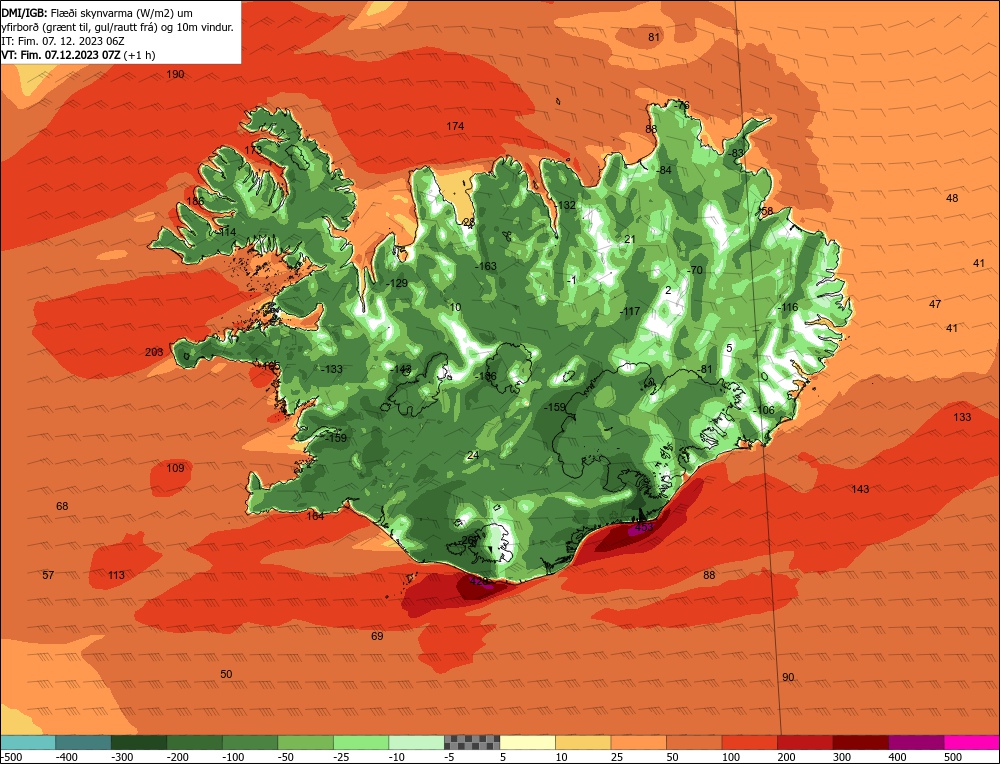
Task: Select the light teal swatch above -500
Action: 28,742
